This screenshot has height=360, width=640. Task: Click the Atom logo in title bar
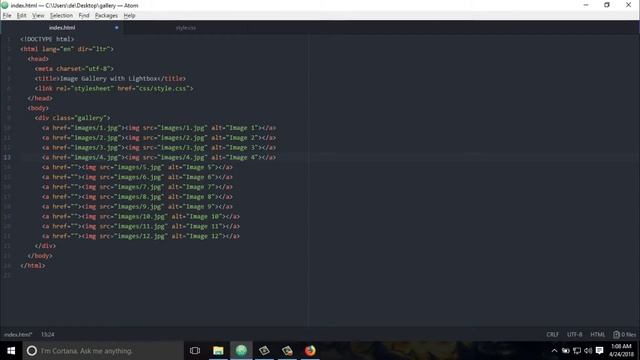pos(5,5)
